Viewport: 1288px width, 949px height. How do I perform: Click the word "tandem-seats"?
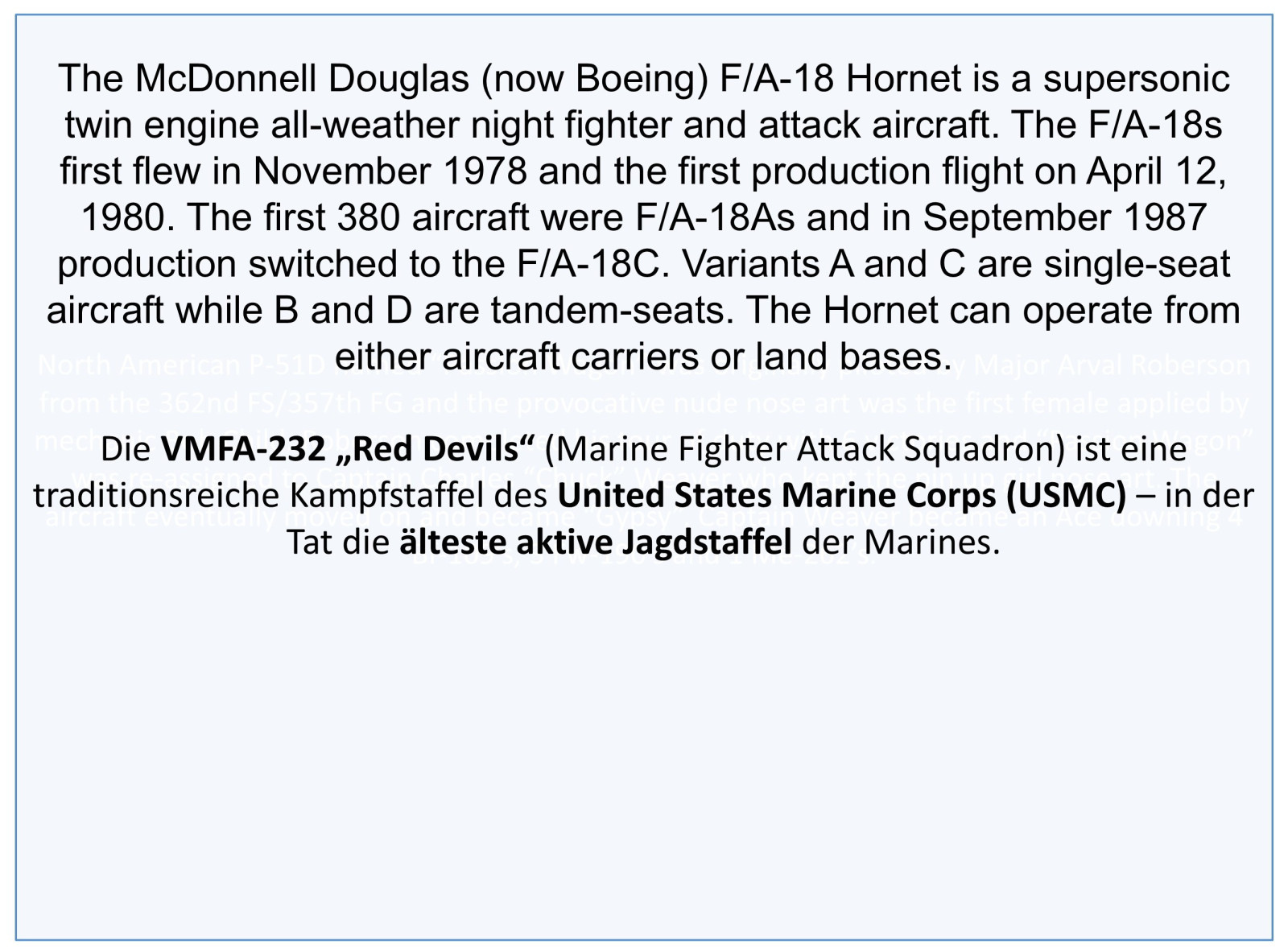(607, 311)
